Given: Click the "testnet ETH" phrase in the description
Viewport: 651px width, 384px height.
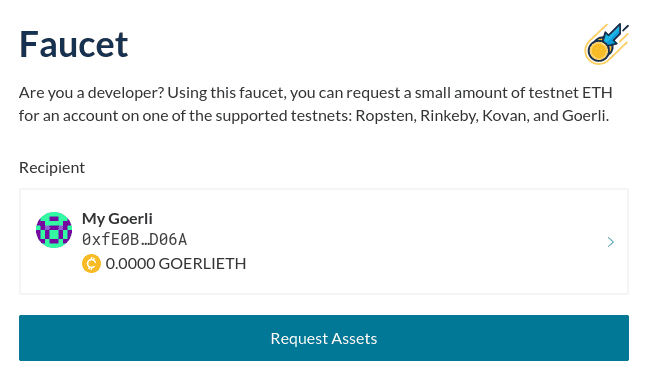Looking at the screenshot, I should click(570, 93).
